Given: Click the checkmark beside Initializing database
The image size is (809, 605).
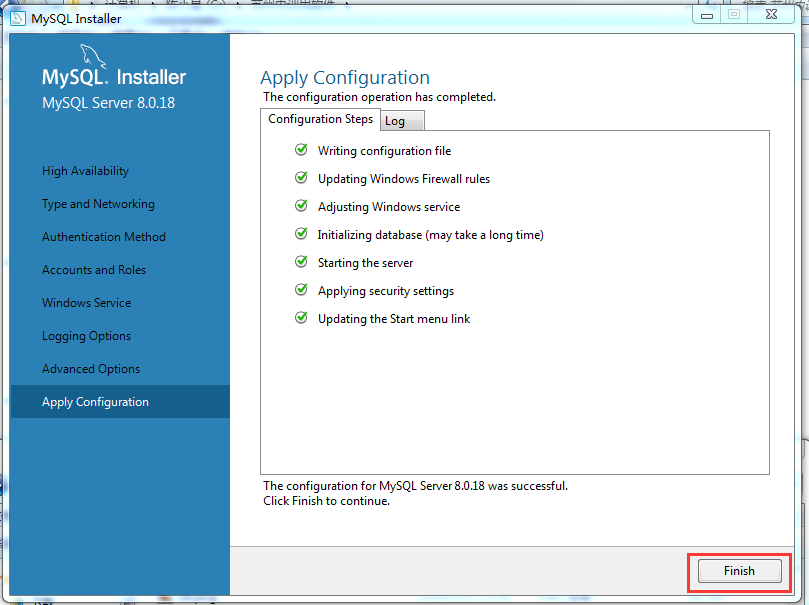Looking at the screenshot, I should (x=301, y=234).
